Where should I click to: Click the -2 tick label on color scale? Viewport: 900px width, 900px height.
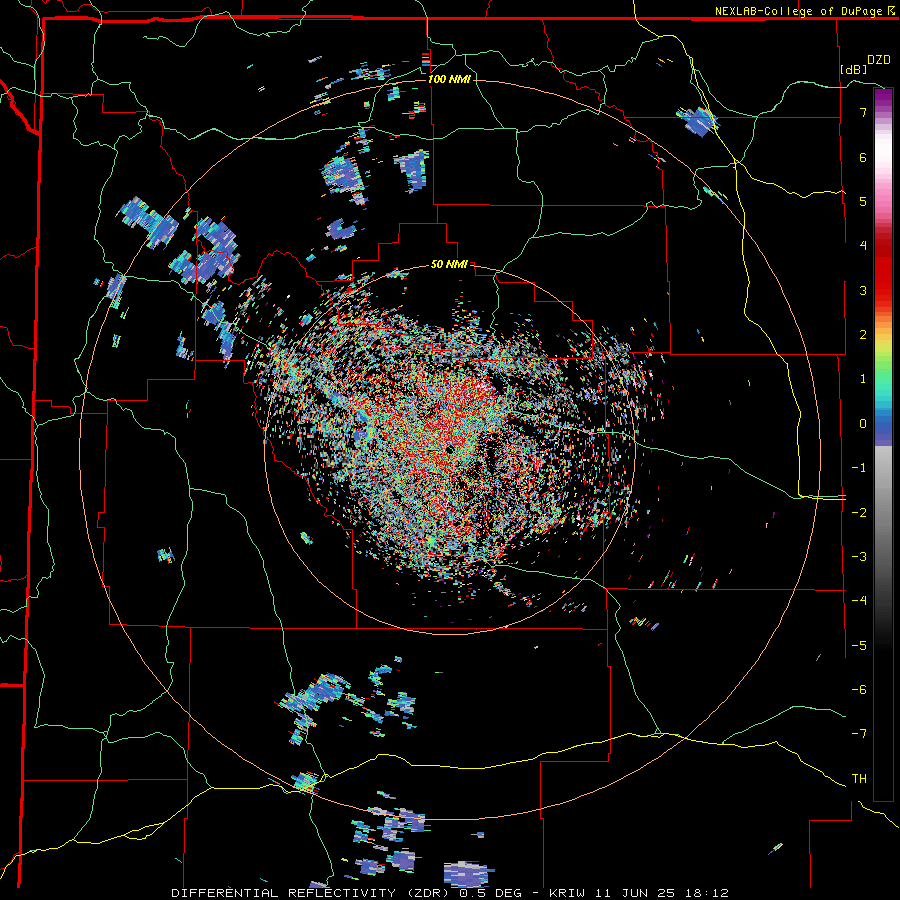pos(859,512)
